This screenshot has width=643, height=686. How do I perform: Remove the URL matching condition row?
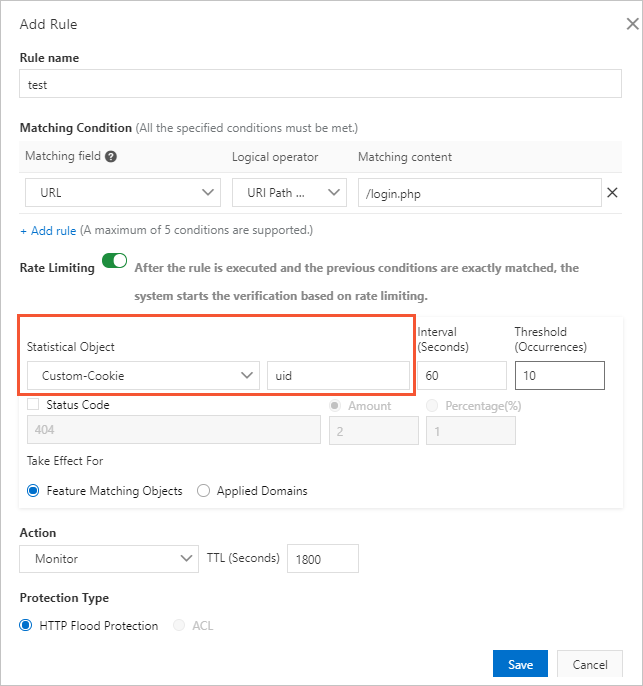point(613,193)
